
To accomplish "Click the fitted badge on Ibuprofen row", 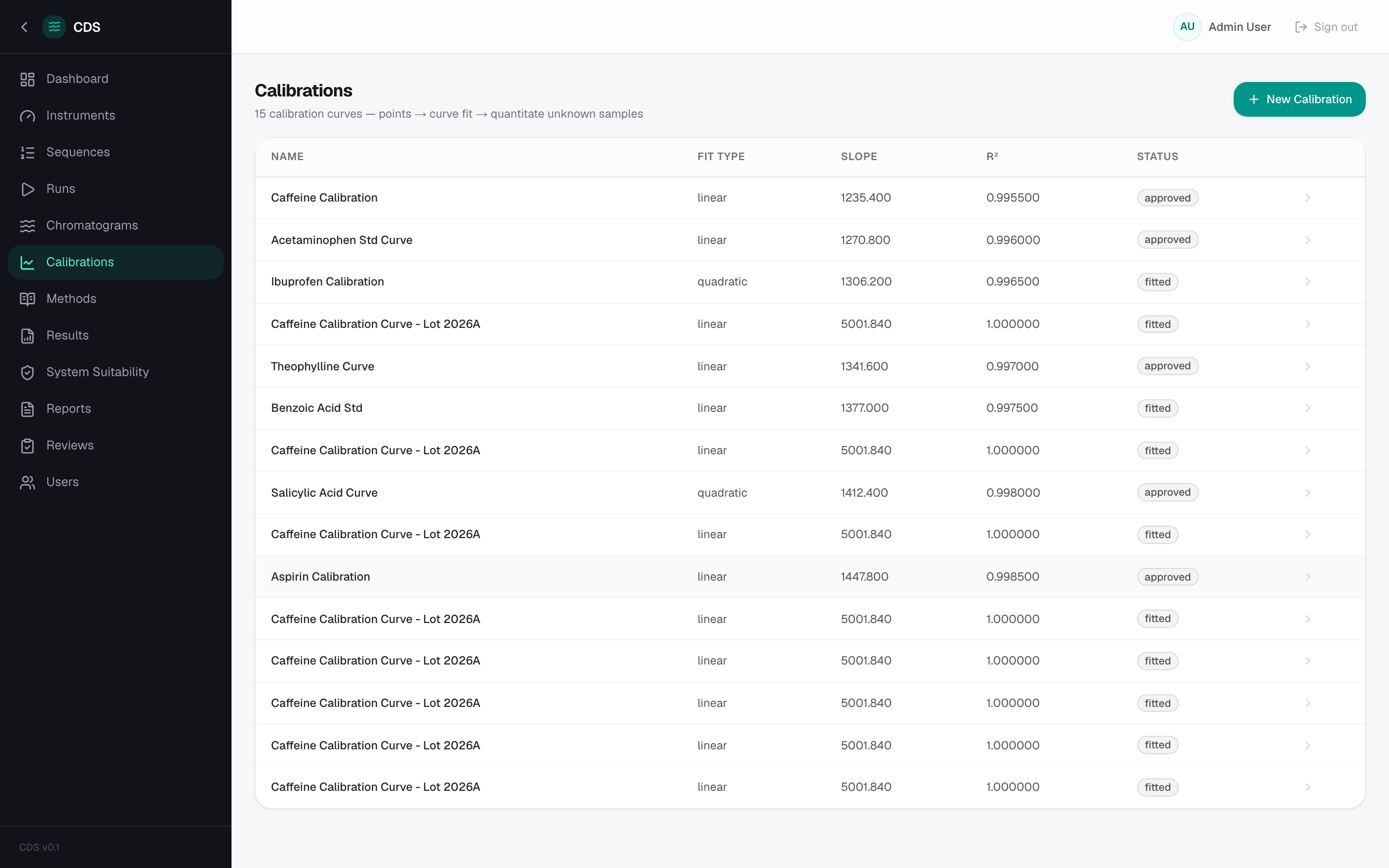I will [x=1157, y=282].
